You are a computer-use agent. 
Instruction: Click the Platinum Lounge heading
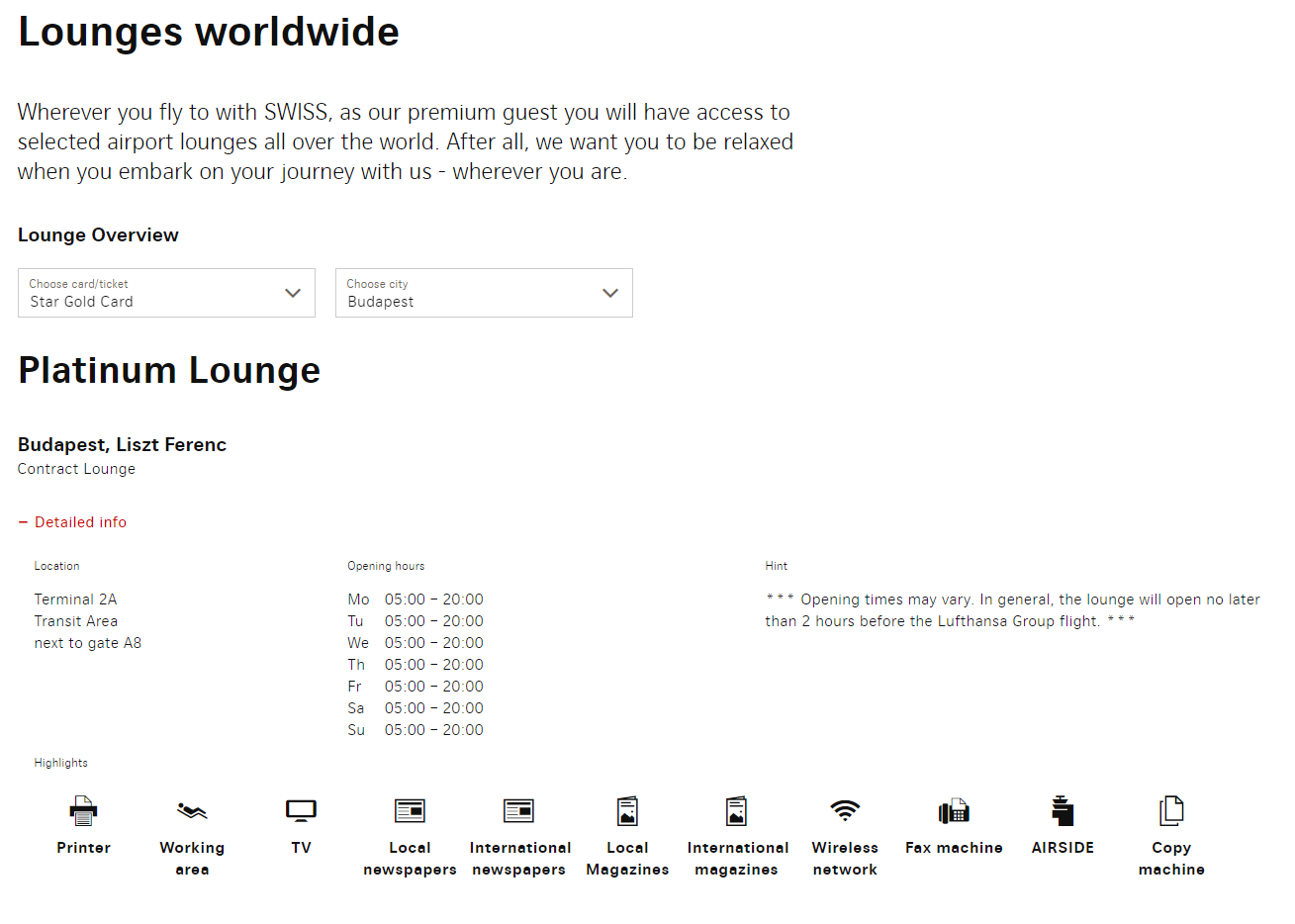click(x=169, y=371)
